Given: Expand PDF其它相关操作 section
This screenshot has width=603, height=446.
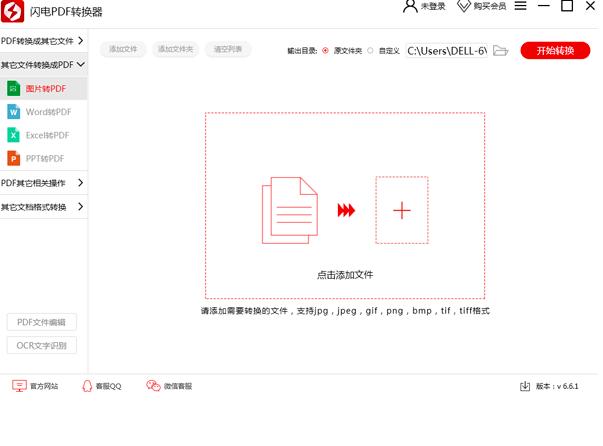Looking at the screenshot, I should pyautogui.click(x=44, y=183).
